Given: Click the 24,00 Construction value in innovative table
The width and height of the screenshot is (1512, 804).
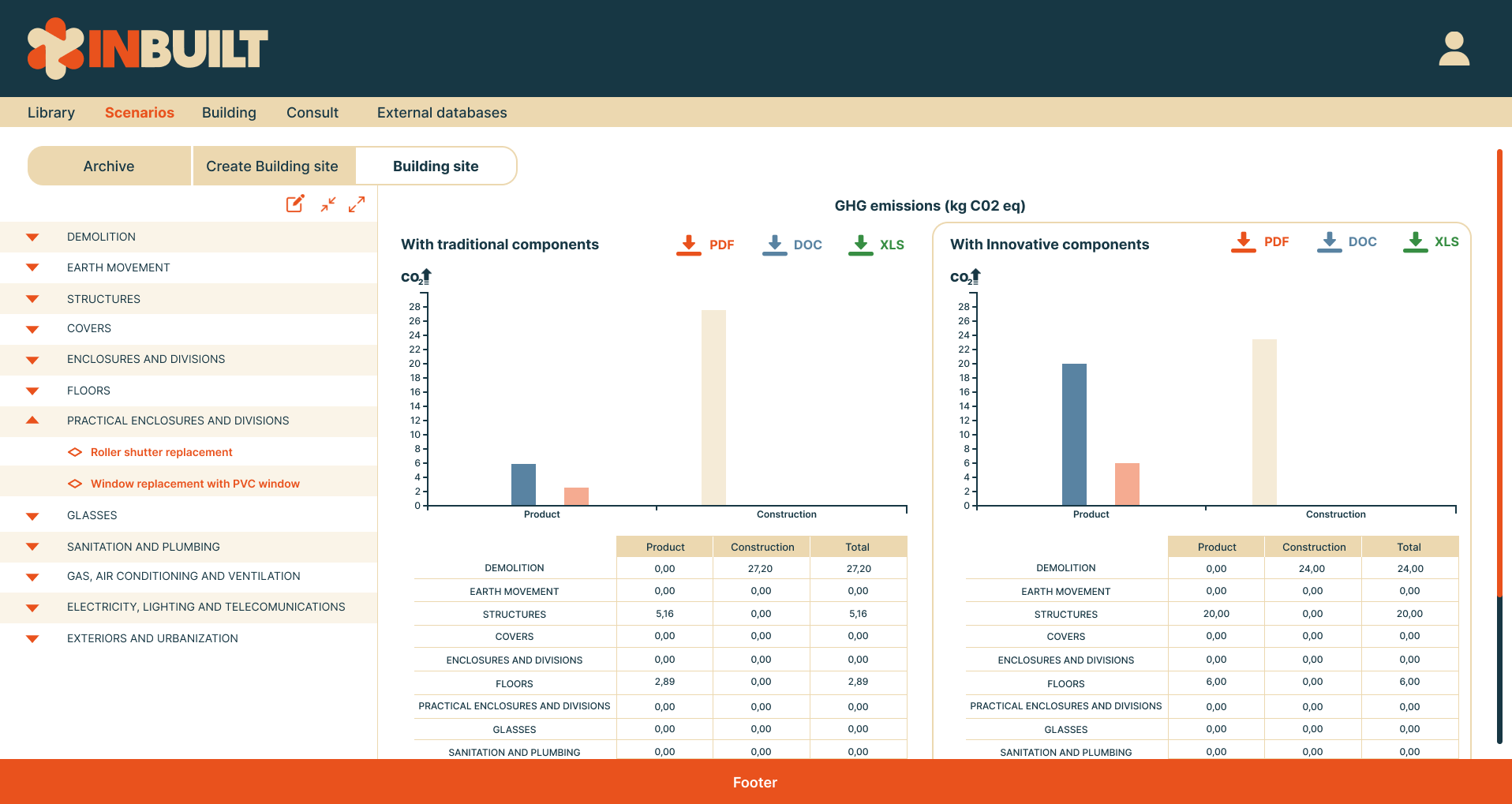Looking at the screenshot, I should click(1312, 568).
